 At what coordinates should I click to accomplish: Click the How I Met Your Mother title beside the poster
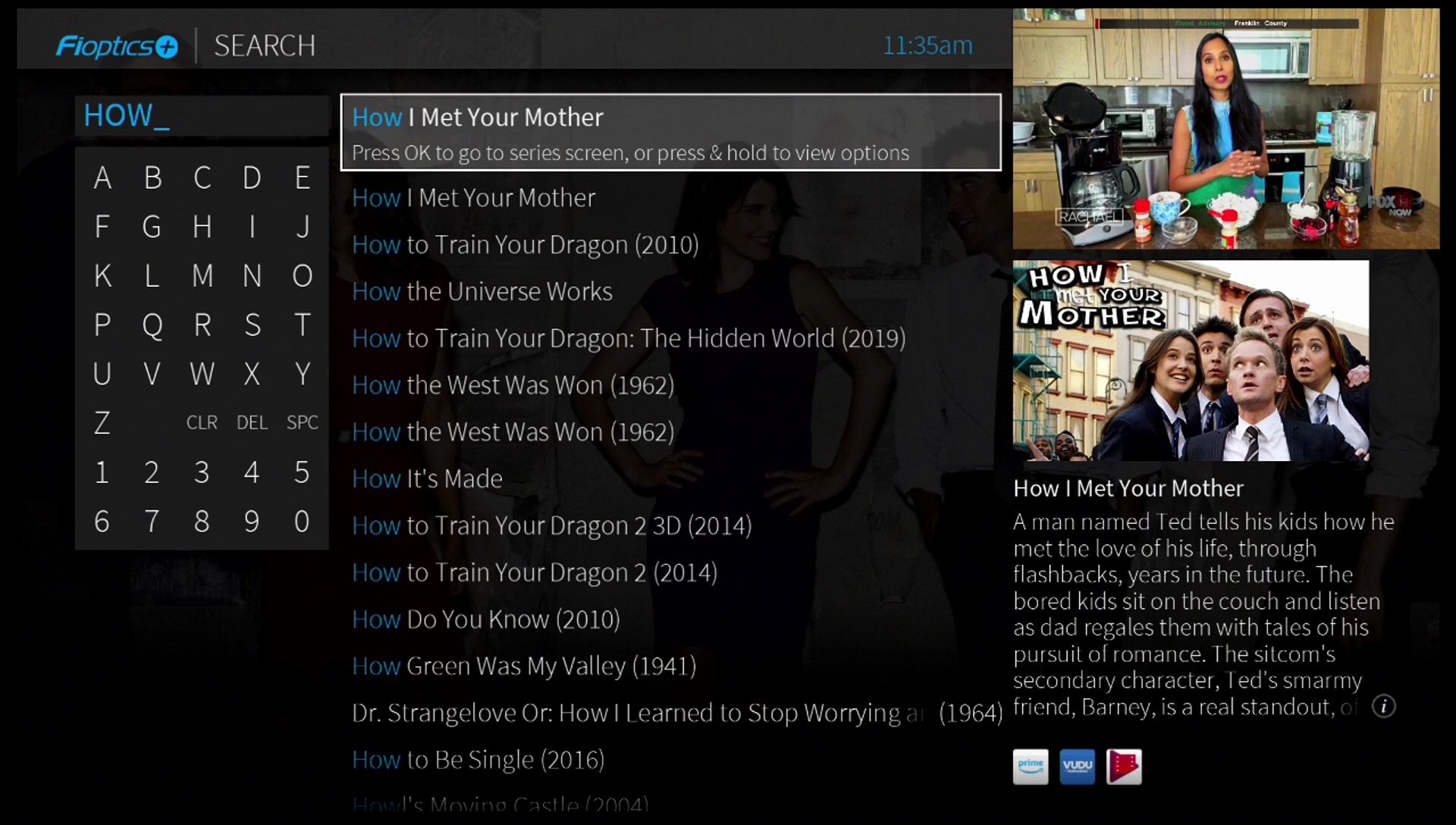coord(1128,488)
